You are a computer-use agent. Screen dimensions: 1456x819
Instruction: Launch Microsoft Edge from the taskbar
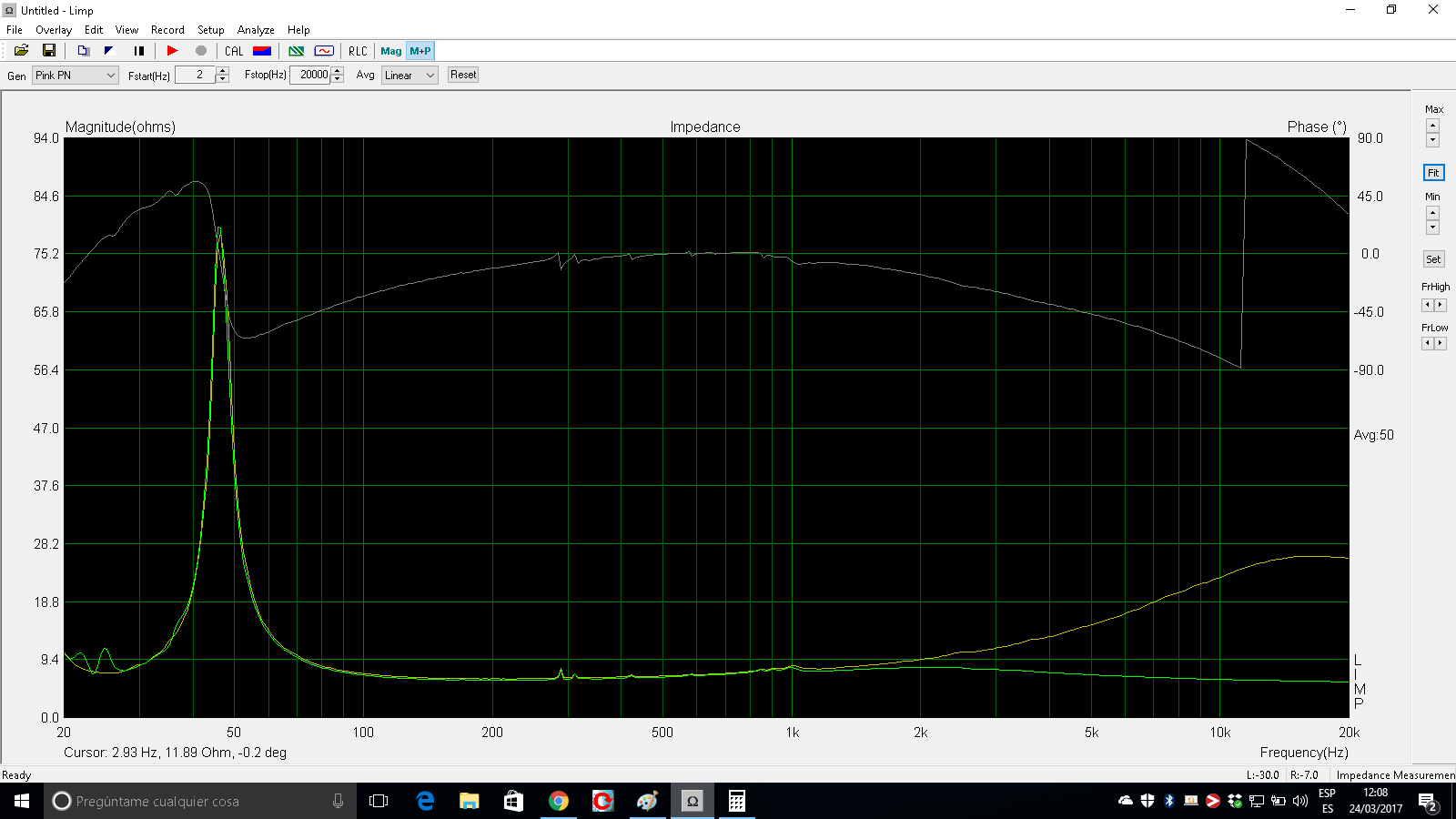[x=425, y=801]
